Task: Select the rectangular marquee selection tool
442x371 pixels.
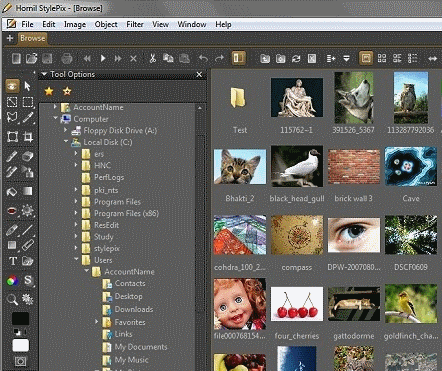Action: pyautogui.click(x=28, y=102)
